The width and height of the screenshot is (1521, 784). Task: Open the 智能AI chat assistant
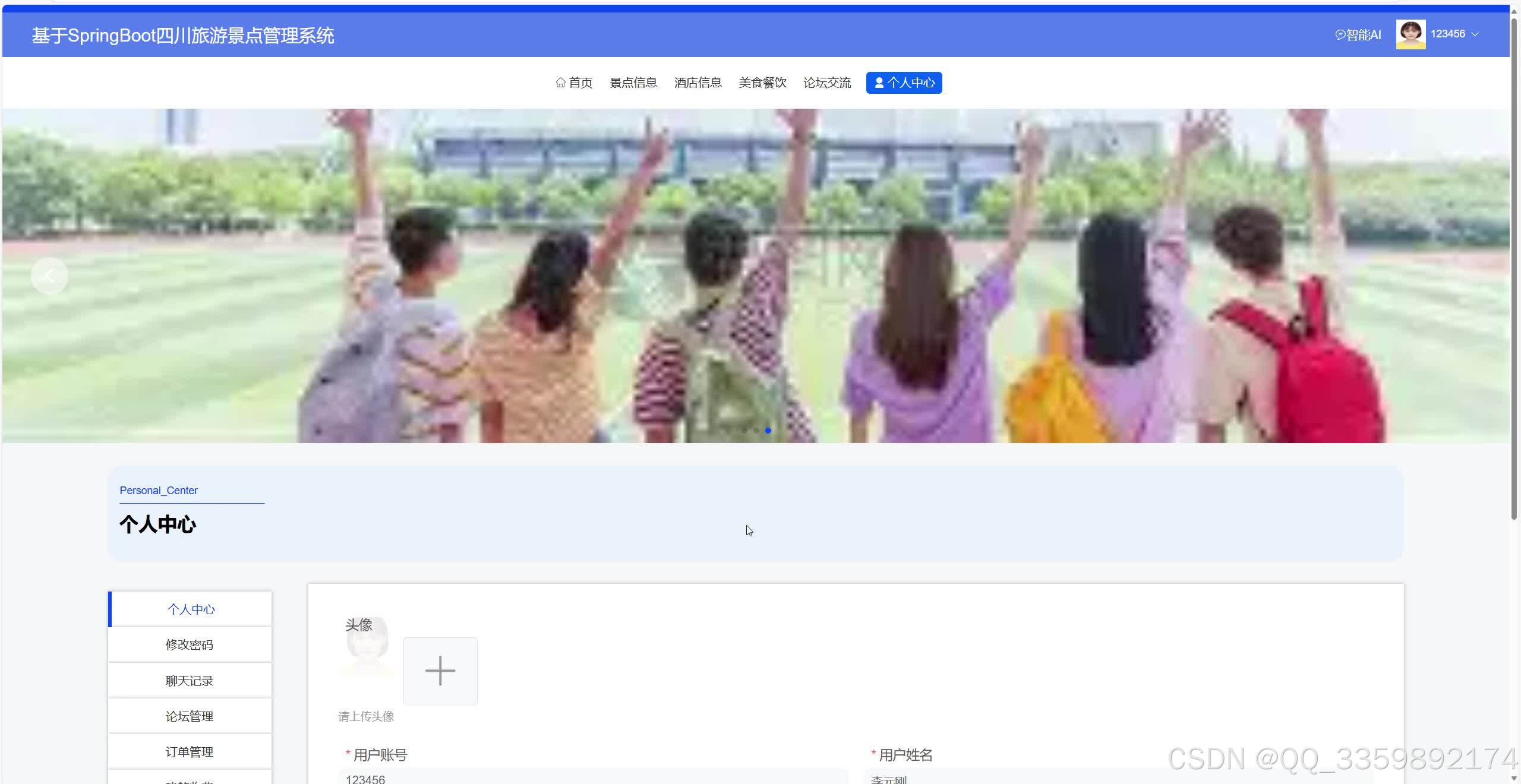[x=1358, y=35]
